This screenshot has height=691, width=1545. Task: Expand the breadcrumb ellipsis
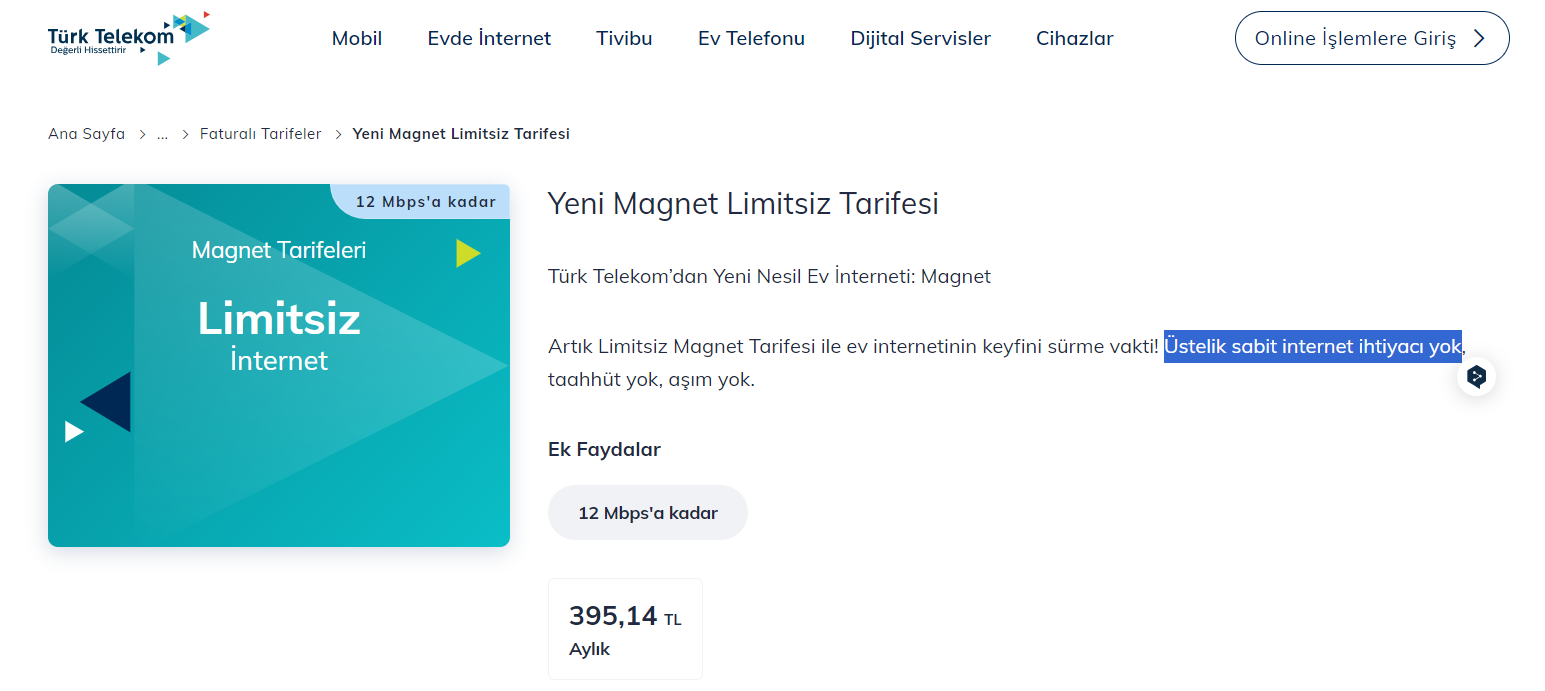(162, 134)
